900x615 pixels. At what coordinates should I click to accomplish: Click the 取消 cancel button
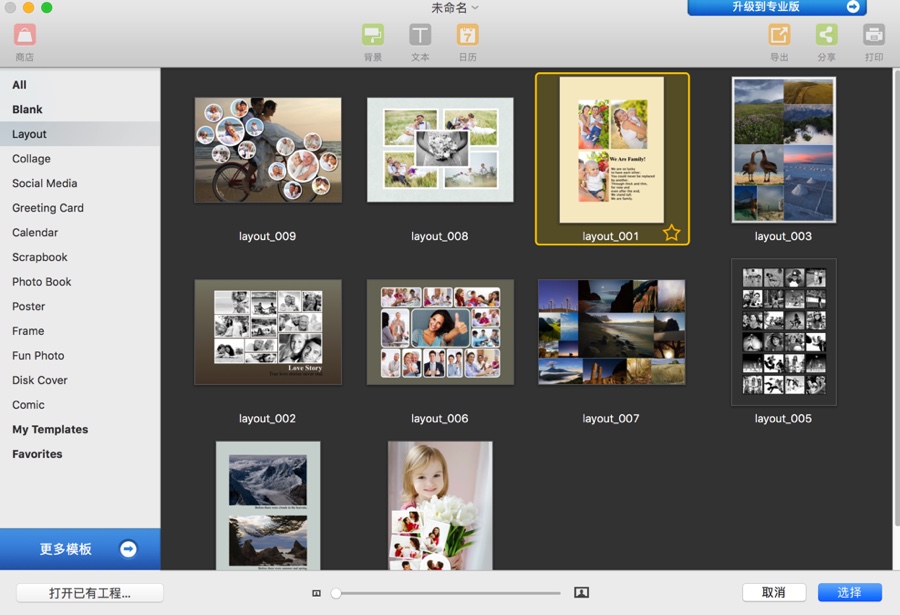pos(774,593)
